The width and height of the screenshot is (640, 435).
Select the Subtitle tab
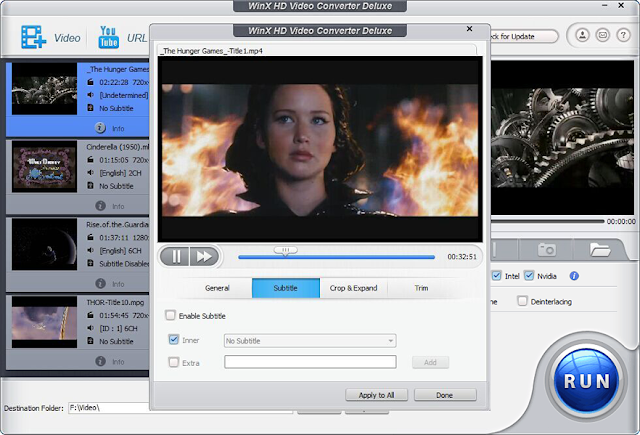(x=286, y=288)
